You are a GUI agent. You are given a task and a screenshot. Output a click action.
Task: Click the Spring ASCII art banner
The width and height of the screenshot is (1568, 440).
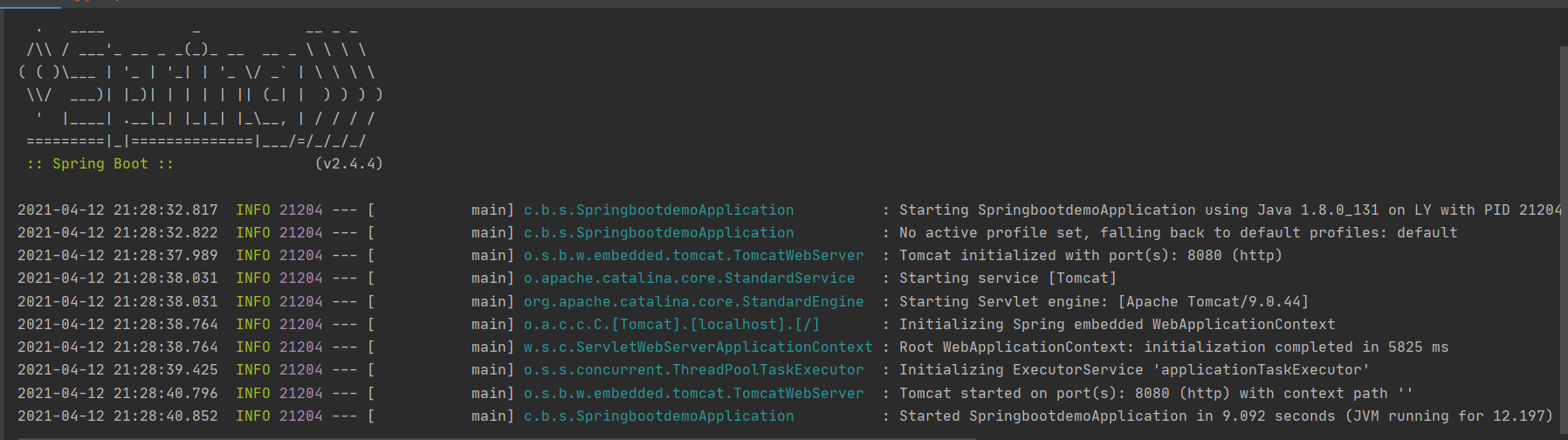(x=200, y=86)
